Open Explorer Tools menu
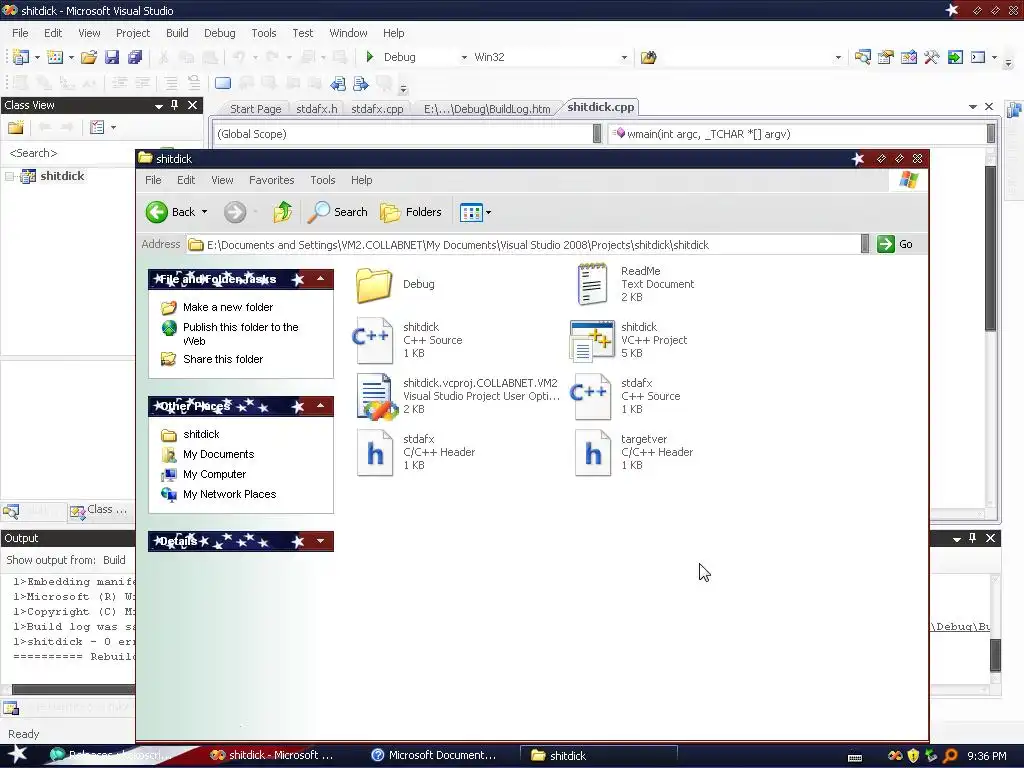The image size is (1024, 768). point(323,180)
